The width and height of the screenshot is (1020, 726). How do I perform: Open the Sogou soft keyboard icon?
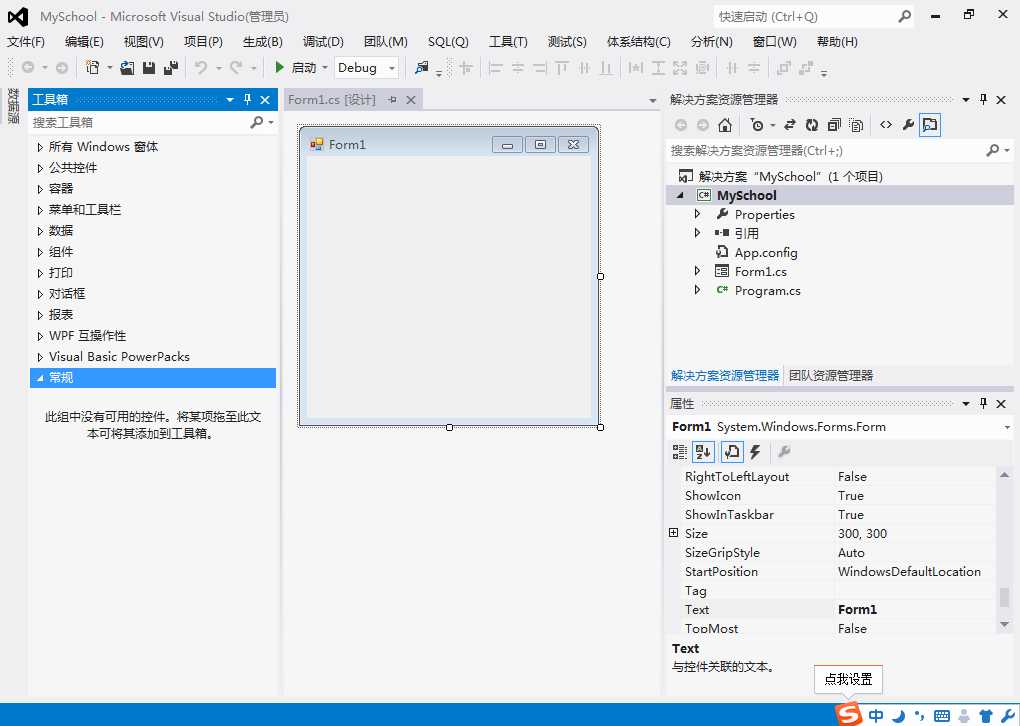941,716
